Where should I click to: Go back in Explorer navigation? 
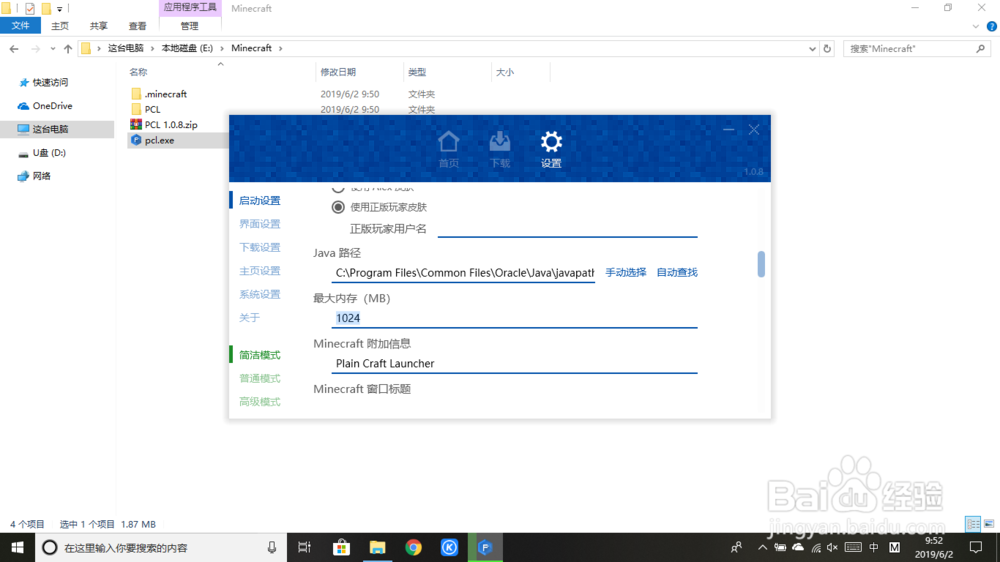14,48
